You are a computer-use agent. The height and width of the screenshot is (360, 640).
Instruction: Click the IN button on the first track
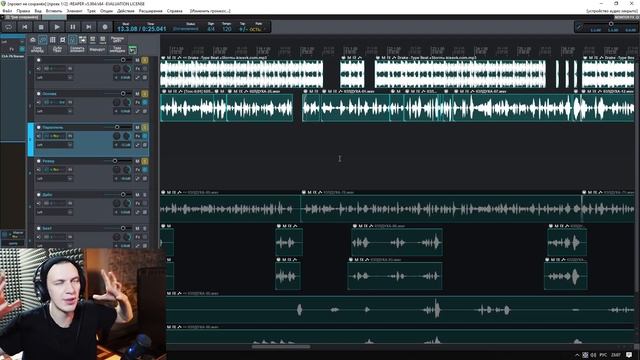pos(70,69)
